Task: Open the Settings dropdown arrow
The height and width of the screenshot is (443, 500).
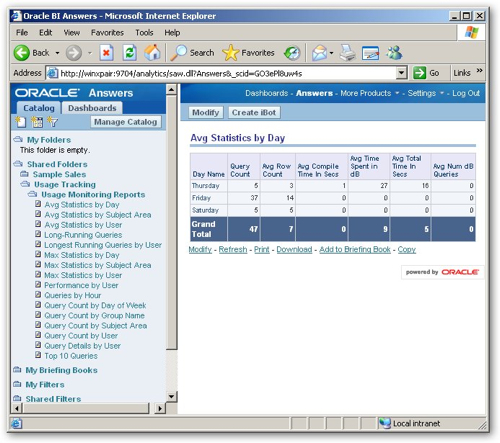Action: [x=442, y=93]
